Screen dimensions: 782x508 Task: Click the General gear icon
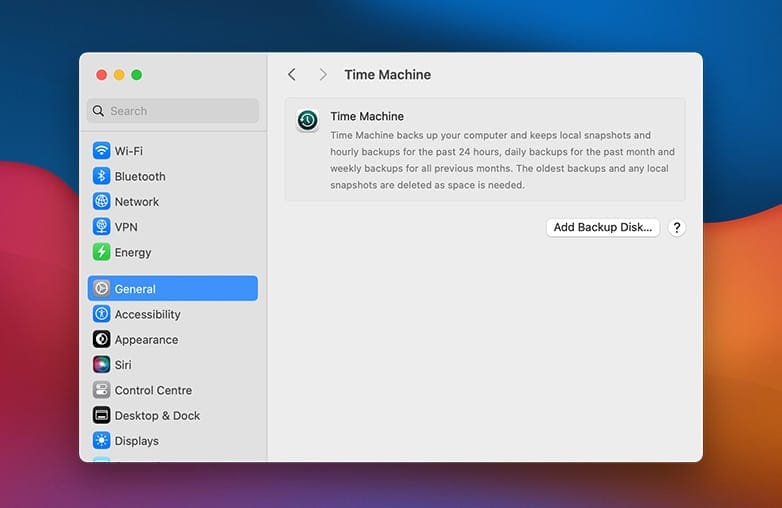[x=101, y=289]
